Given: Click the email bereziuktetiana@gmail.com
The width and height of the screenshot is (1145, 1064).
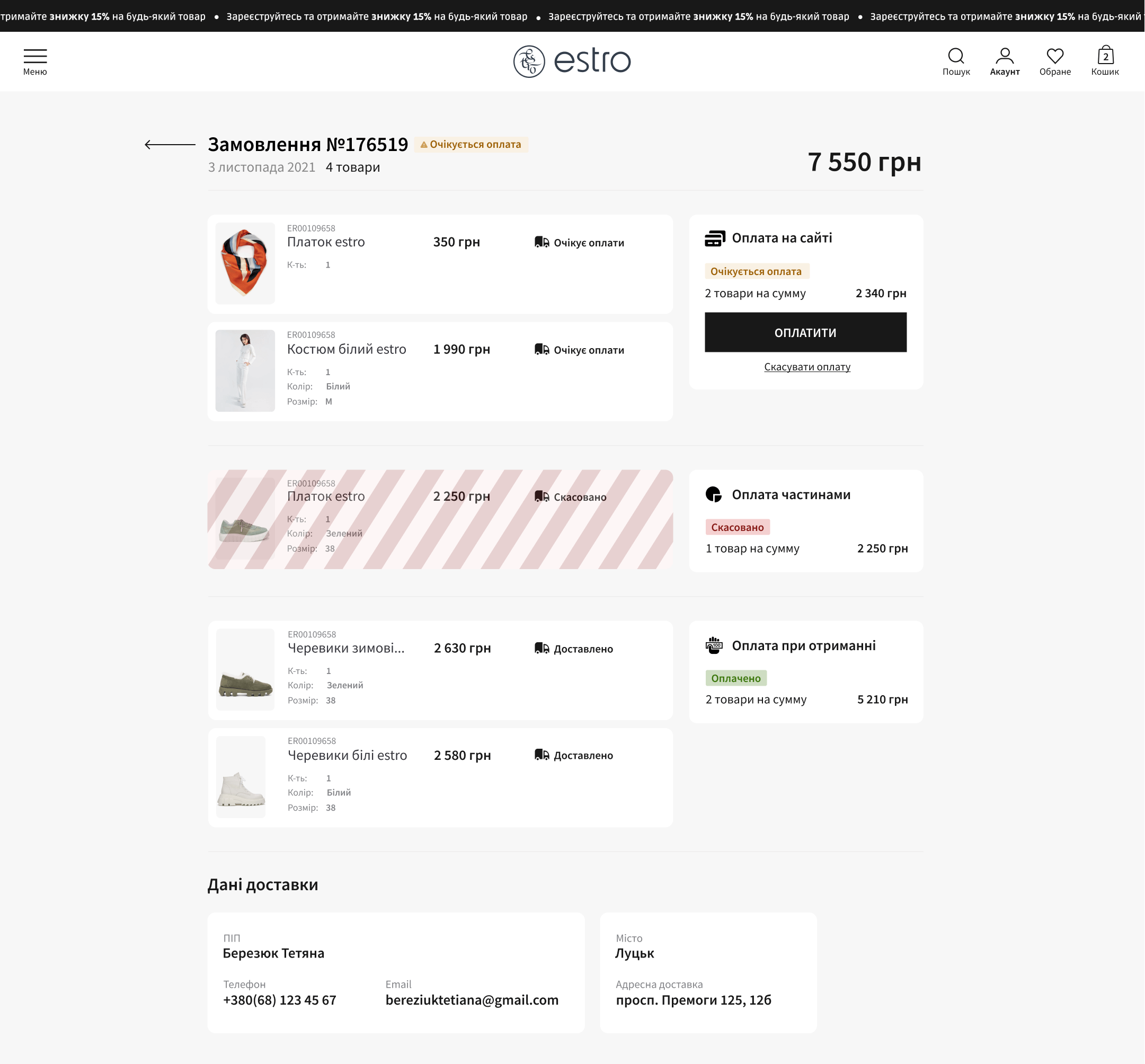Looking at the screenshot, I should click(x=472, y=1000).
